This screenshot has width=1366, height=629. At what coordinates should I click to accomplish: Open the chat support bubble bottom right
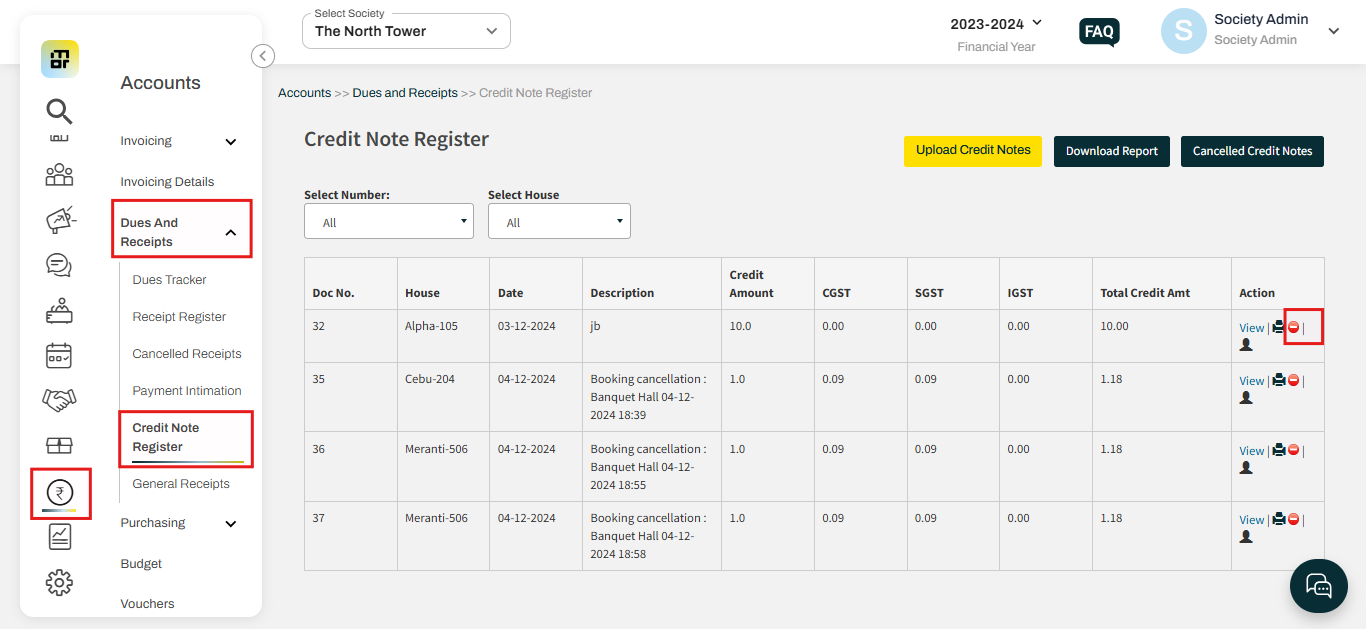(x=1318, y=585)
